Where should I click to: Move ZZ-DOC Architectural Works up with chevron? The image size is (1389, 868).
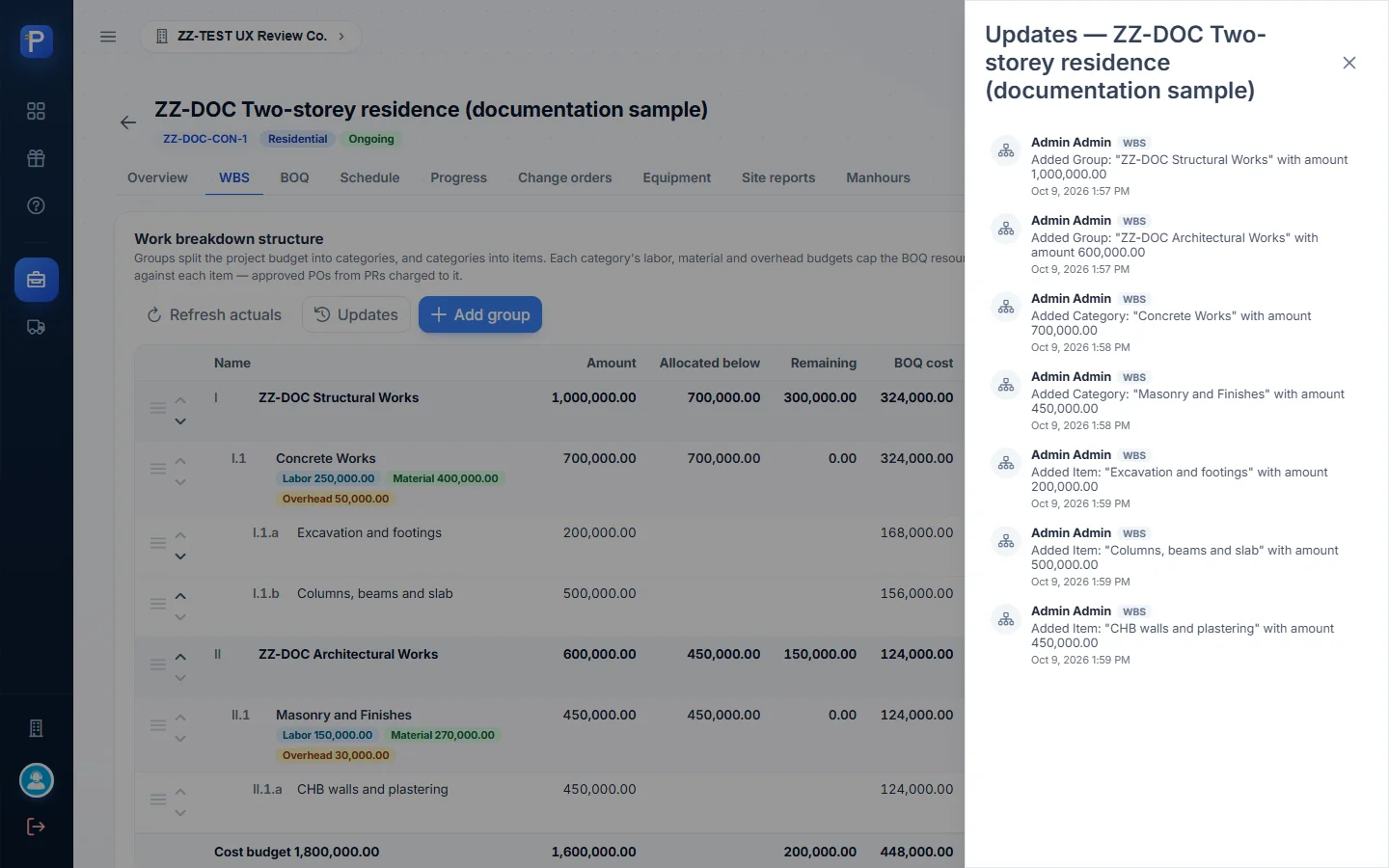click(x=180, y=657)
